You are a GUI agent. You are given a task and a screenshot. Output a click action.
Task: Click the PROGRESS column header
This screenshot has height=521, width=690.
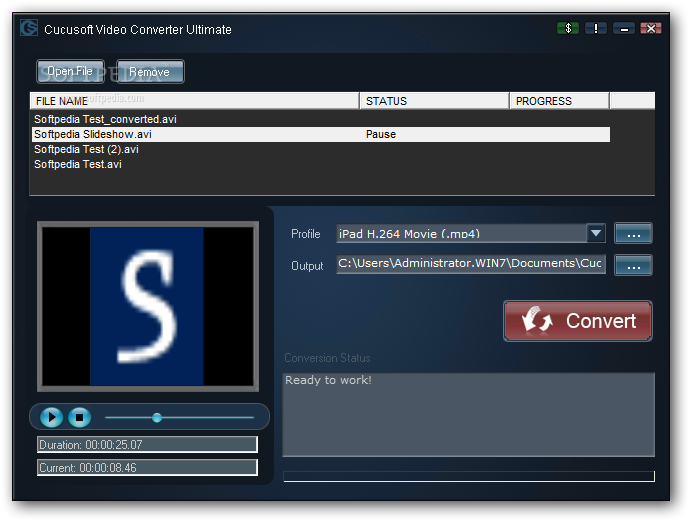coord(559,101)
